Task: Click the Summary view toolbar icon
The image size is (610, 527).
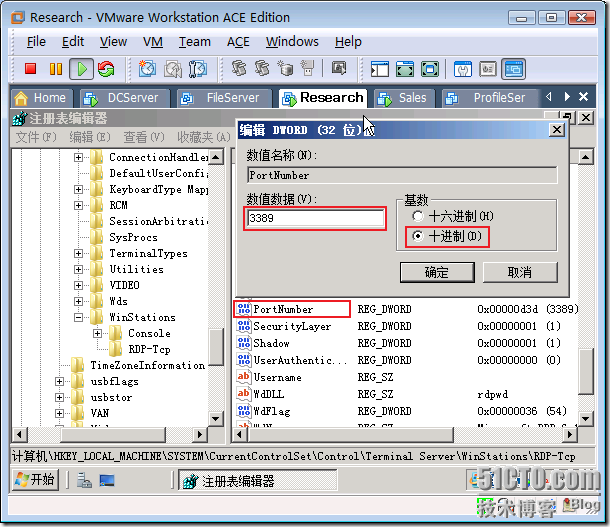Action: coord(463,69)
